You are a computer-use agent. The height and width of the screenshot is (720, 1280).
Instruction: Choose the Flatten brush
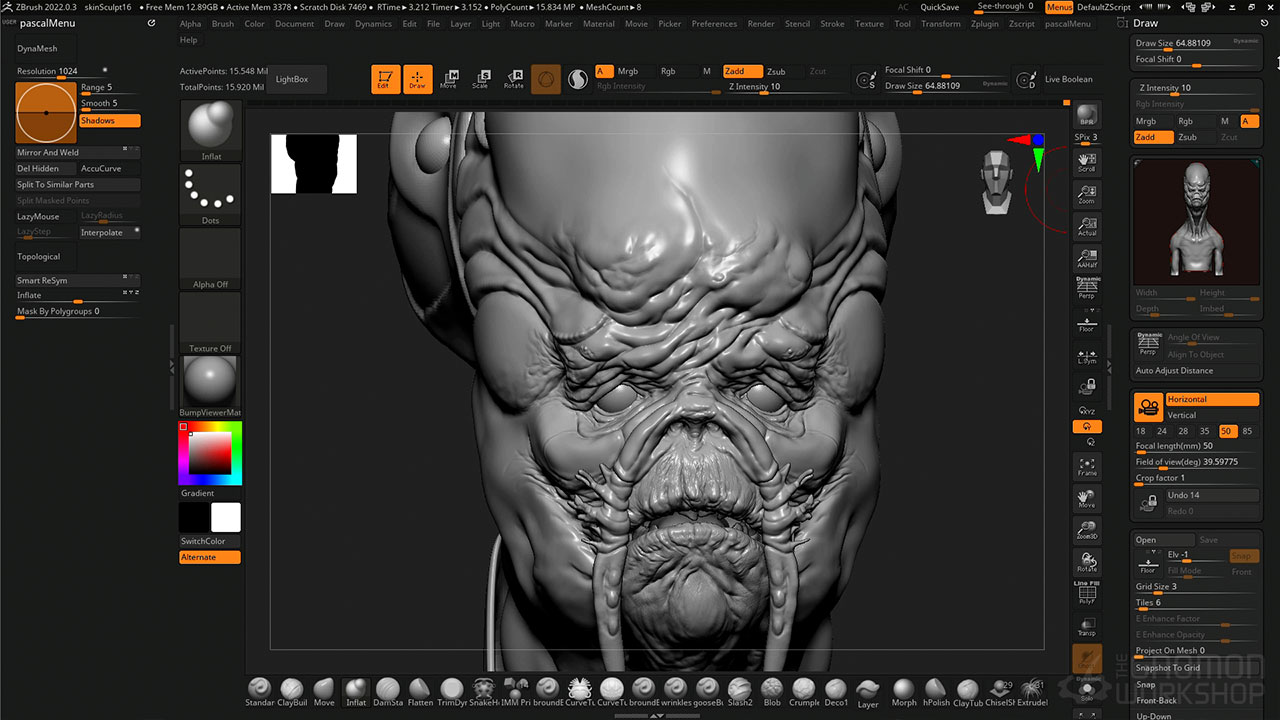420,692
